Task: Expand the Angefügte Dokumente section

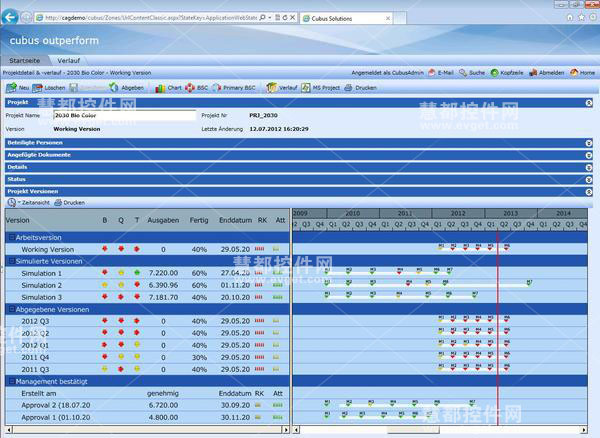Action: [x=589, y=155]
